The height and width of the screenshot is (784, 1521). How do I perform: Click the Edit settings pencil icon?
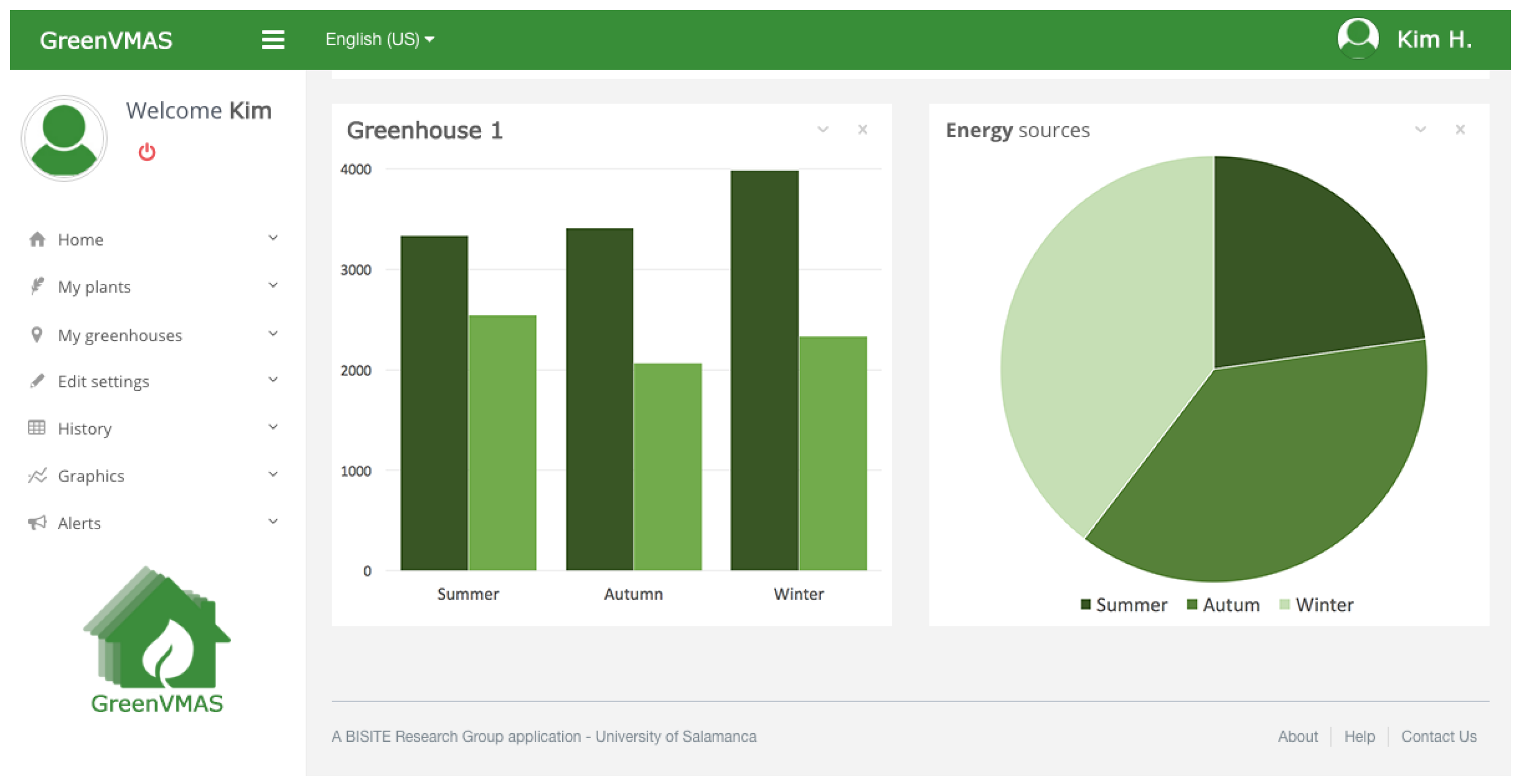37,381
